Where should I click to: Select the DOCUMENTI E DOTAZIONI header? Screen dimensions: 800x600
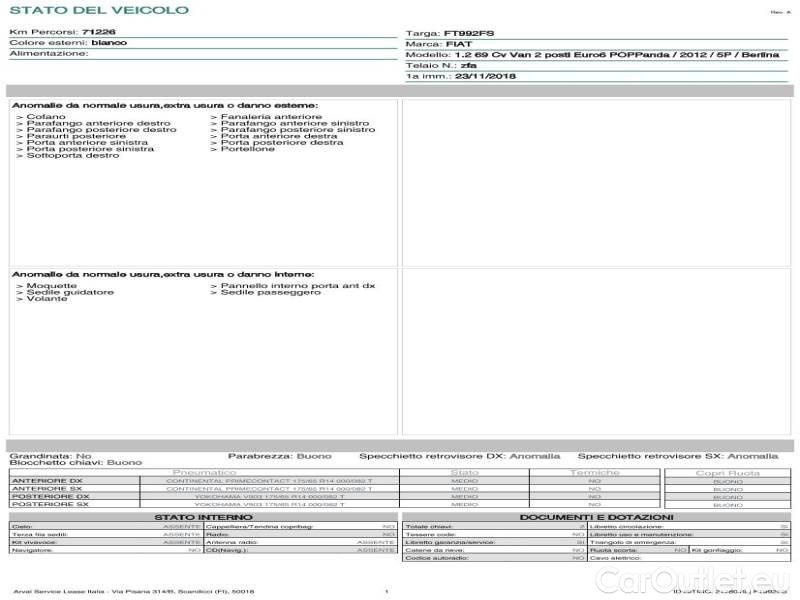pyautogui.click(x=595, y=516)
